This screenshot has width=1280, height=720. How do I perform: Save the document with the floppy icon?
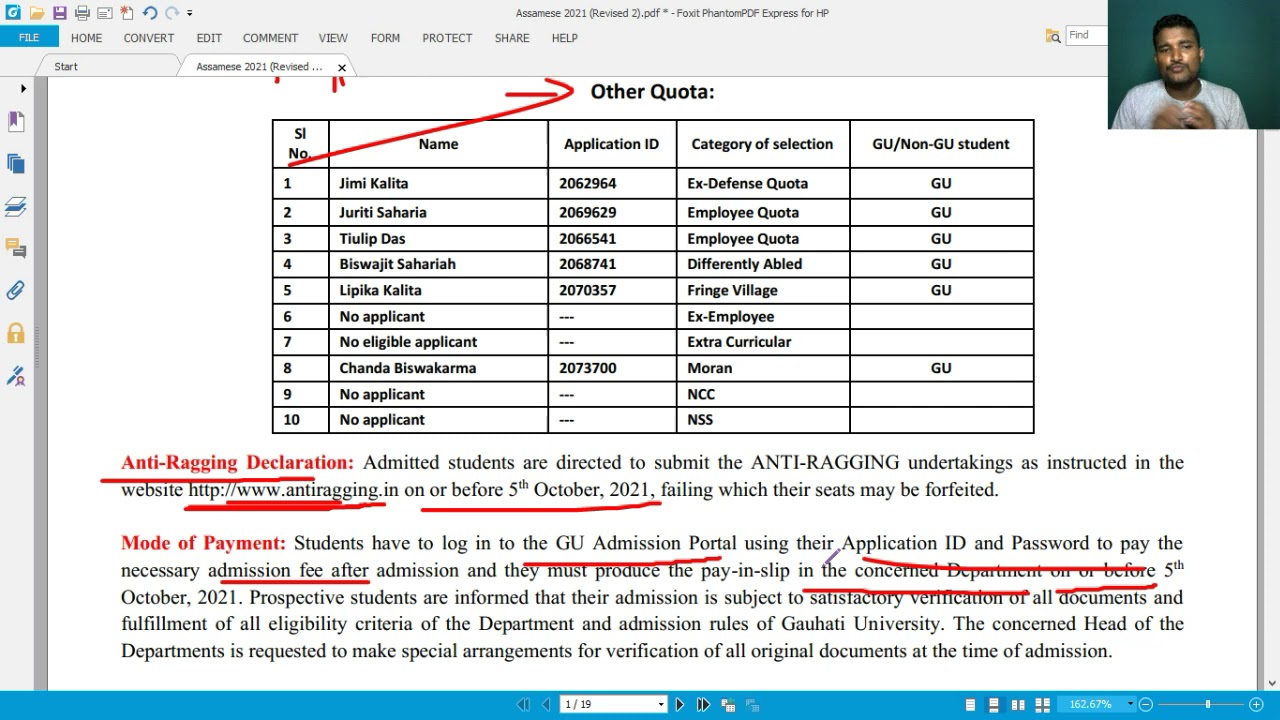(x=60, y=13)
